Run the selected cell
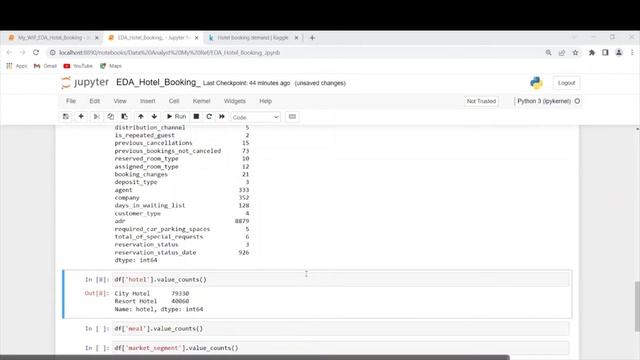This screenshot has width=640, height=360. coord(176,117)
